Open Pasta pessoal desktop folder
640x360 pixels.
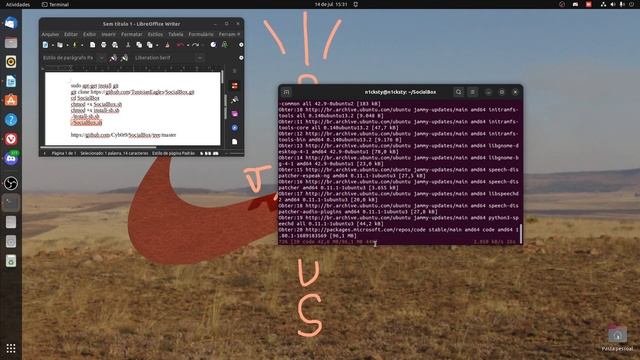point(617,338)
